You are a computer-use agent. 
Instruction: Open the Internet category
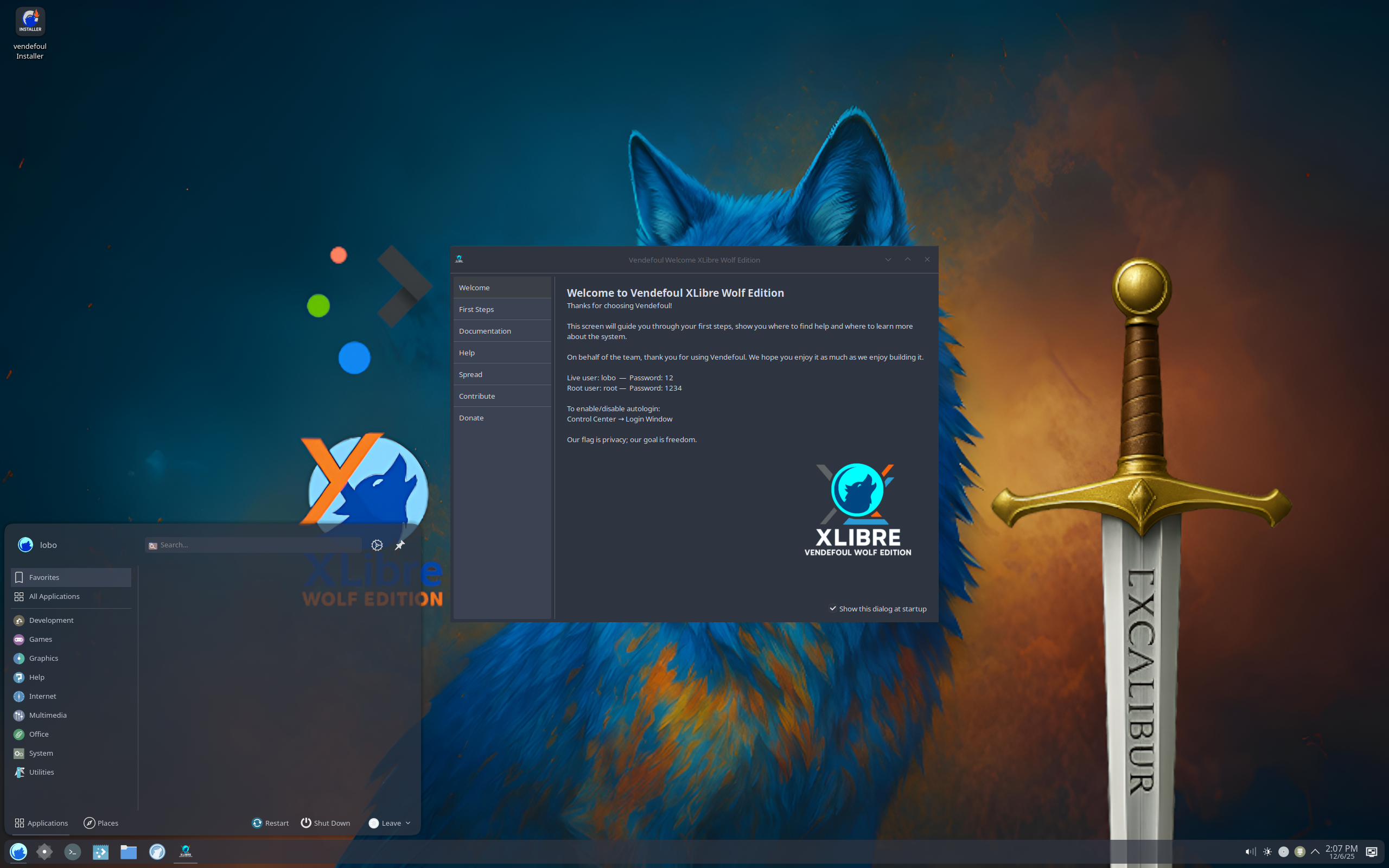tap(71, 696)
